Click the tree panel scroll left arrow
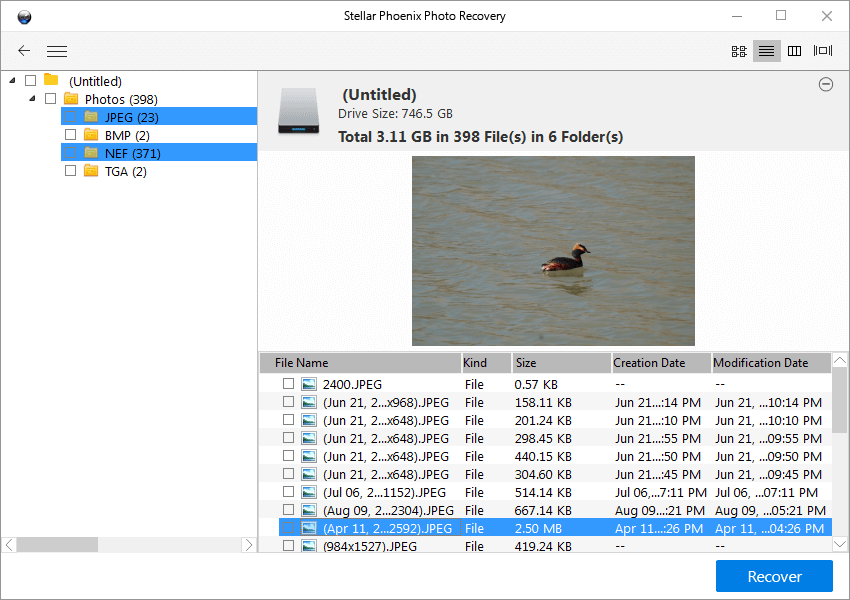Viewport: 850px width, 600px height. click(9, 545)
